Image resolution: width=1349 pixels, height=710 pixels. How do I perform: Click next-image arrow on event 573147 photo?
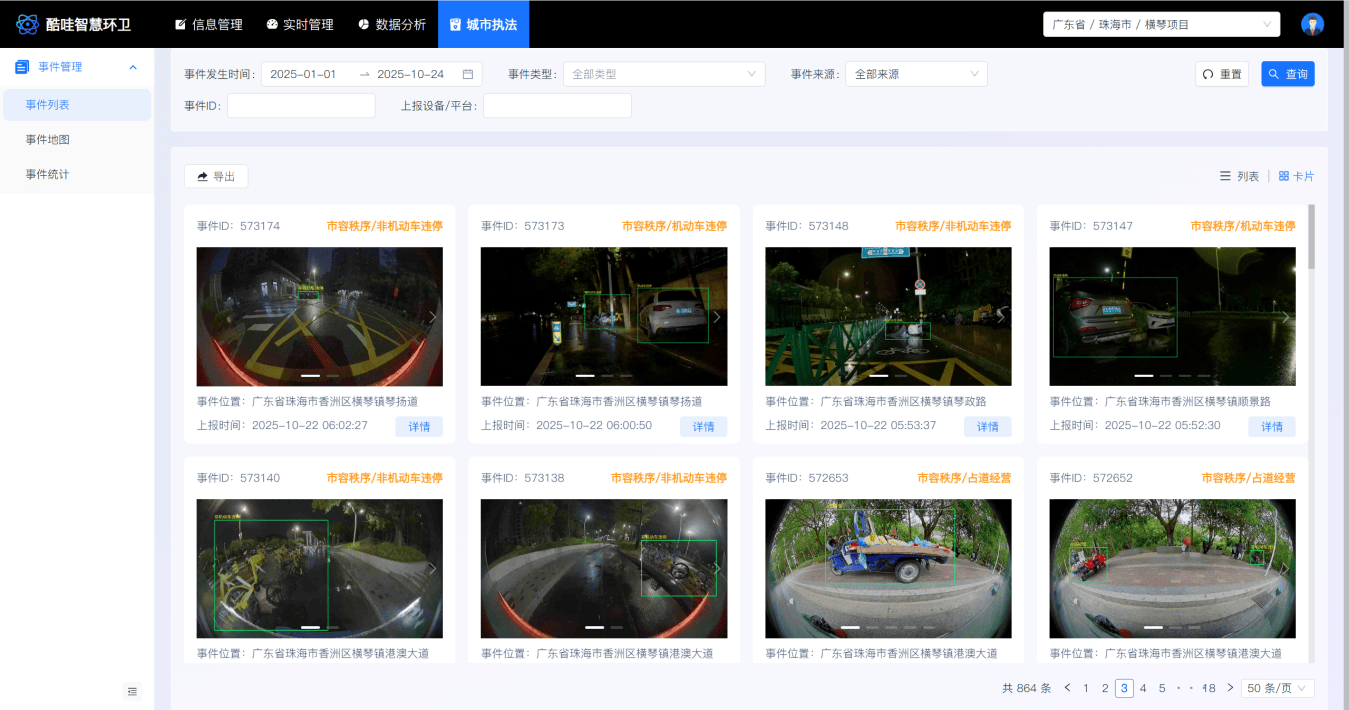coord(1286,317)
